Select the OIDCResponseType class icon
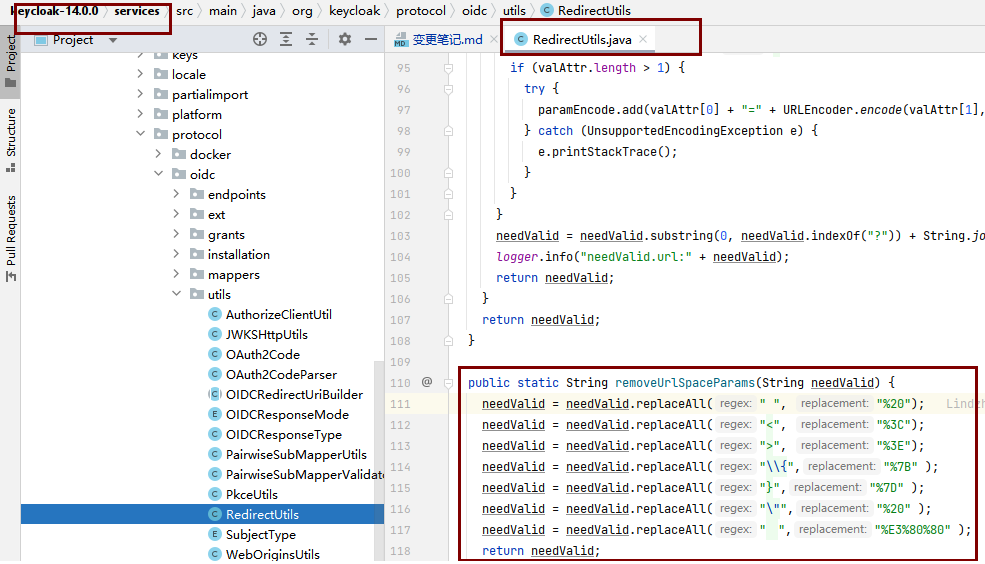The height and width of the screenshot is (564, 985). coord(215,435)
